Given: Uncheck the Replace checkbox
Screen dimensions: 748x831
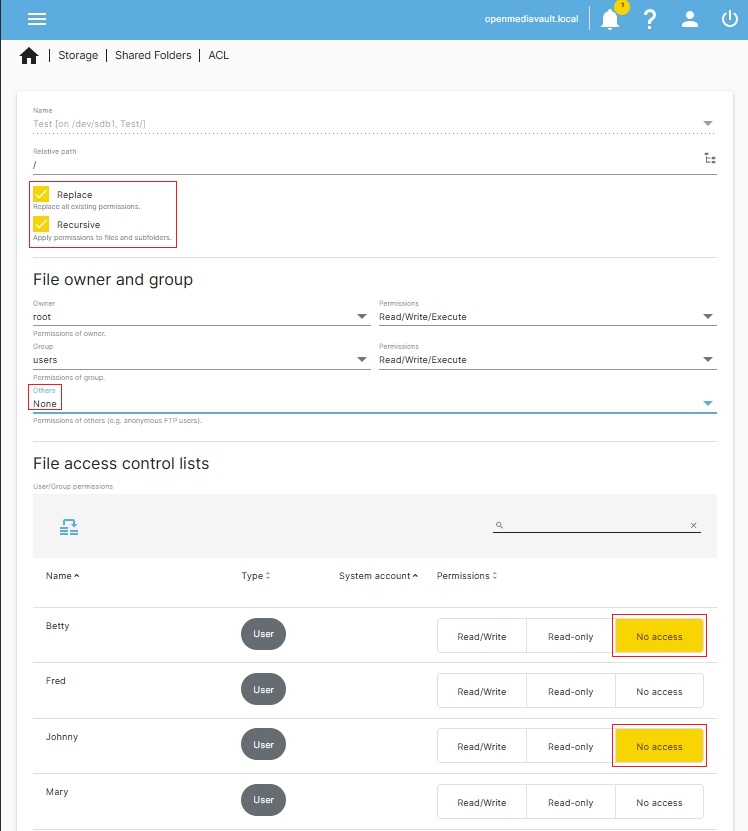Looking at the screenshot, I should coord(41,194).
